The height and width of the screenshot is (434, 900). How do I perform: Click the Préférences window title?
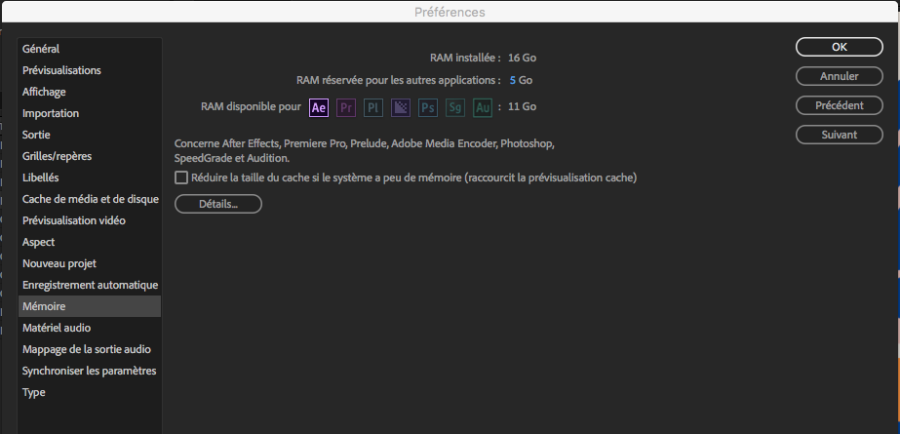tap(450, 12)
